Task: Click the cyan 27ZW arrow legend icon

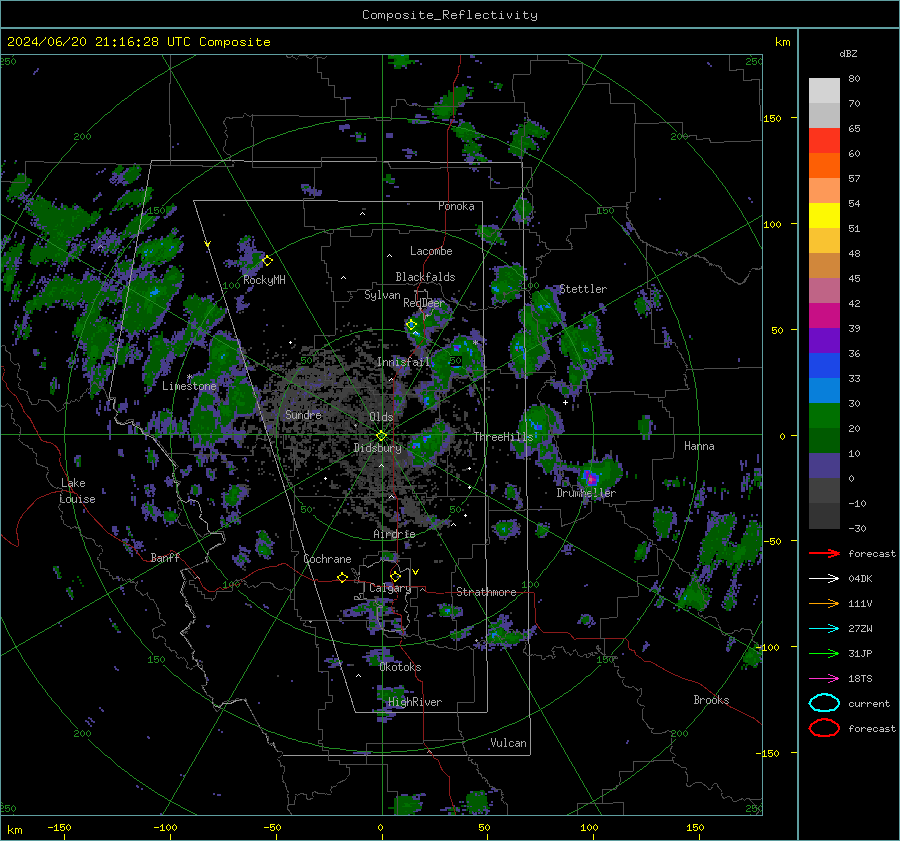Action: coord(824,629)
